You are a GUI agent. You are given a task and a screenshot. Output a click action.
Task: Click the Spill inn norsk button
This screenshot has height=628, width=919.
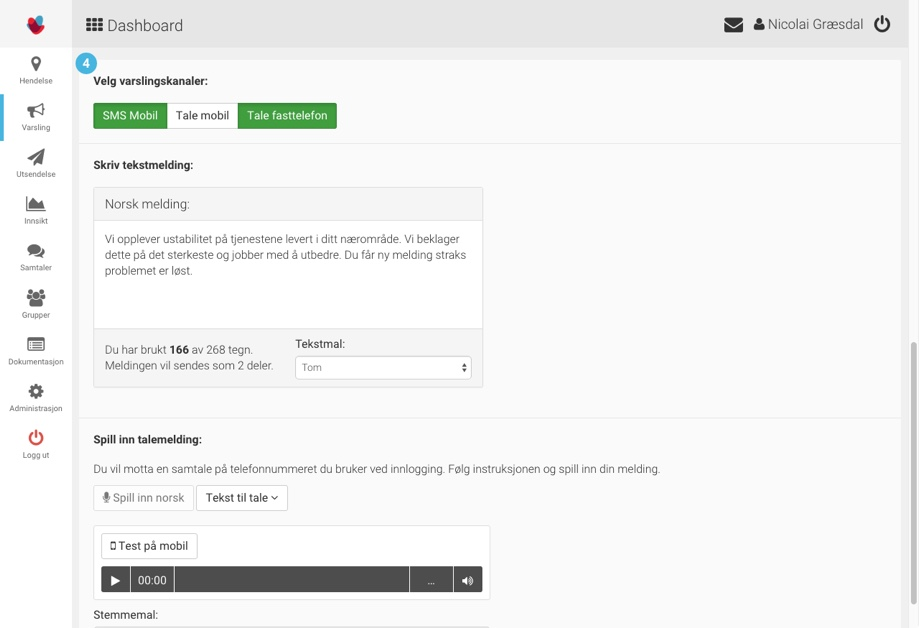tap(143, 498)
